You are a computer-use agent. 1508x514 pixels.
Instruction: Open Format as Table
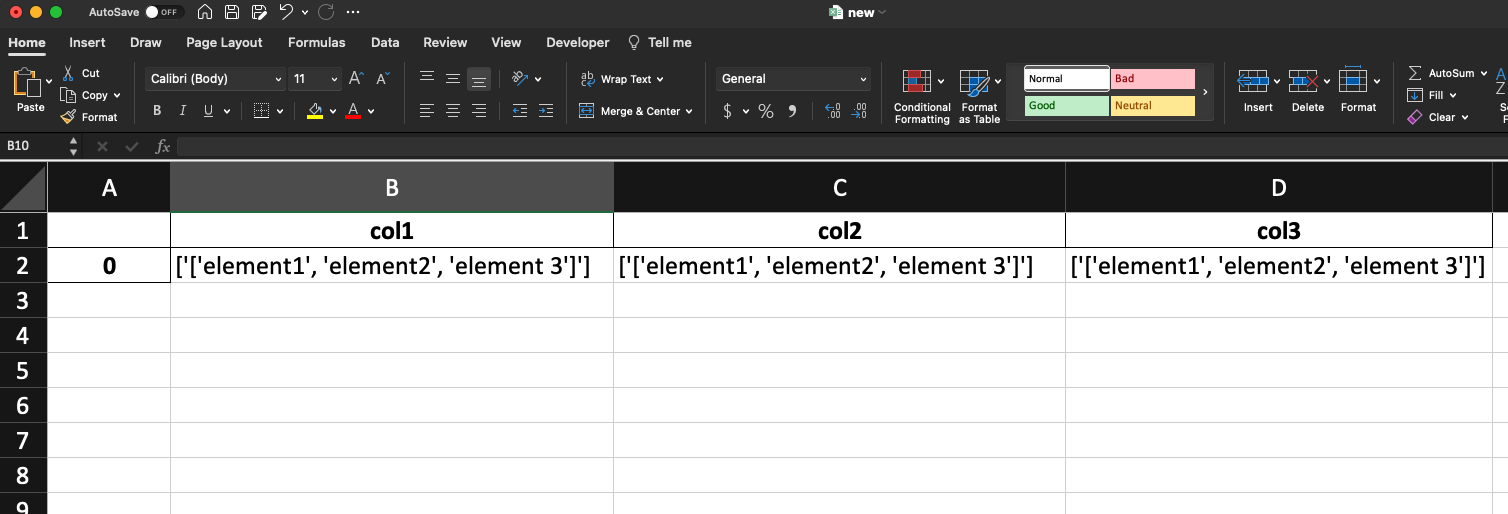pyautogui.click(x=979, y=96)
